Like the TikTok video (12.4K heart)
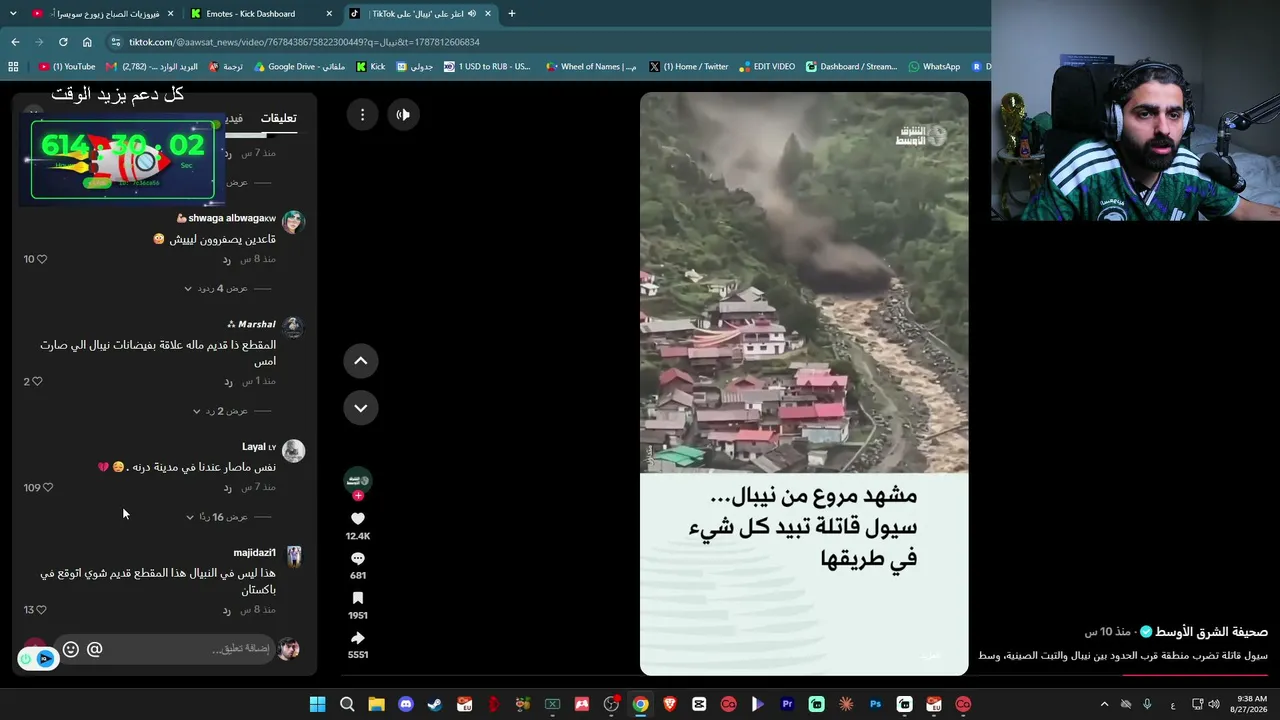The width and height of the screenshot is (1280, 720). [358, 518]
